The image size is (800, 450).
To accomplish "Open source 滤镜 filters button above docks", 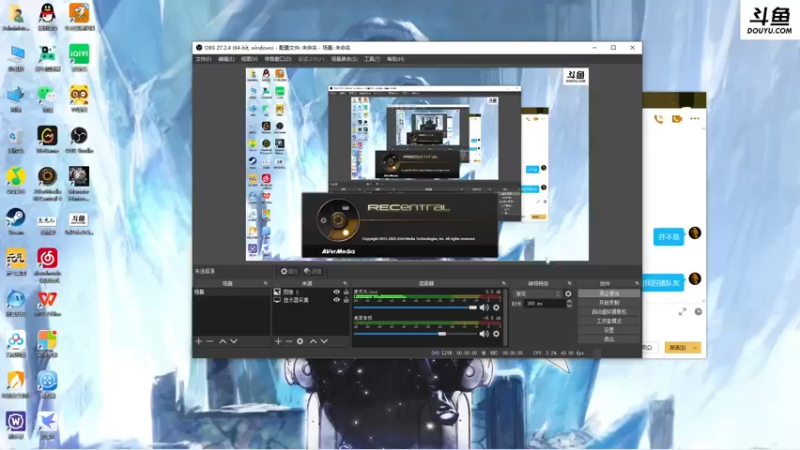I will coord(313,271).
